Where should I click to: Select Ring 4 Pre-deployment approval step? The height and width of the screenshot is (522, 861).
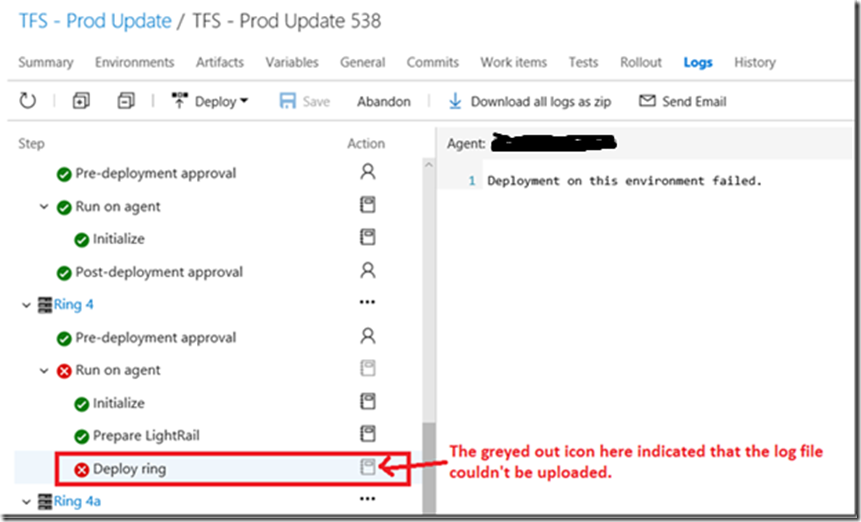pos(155,338)
